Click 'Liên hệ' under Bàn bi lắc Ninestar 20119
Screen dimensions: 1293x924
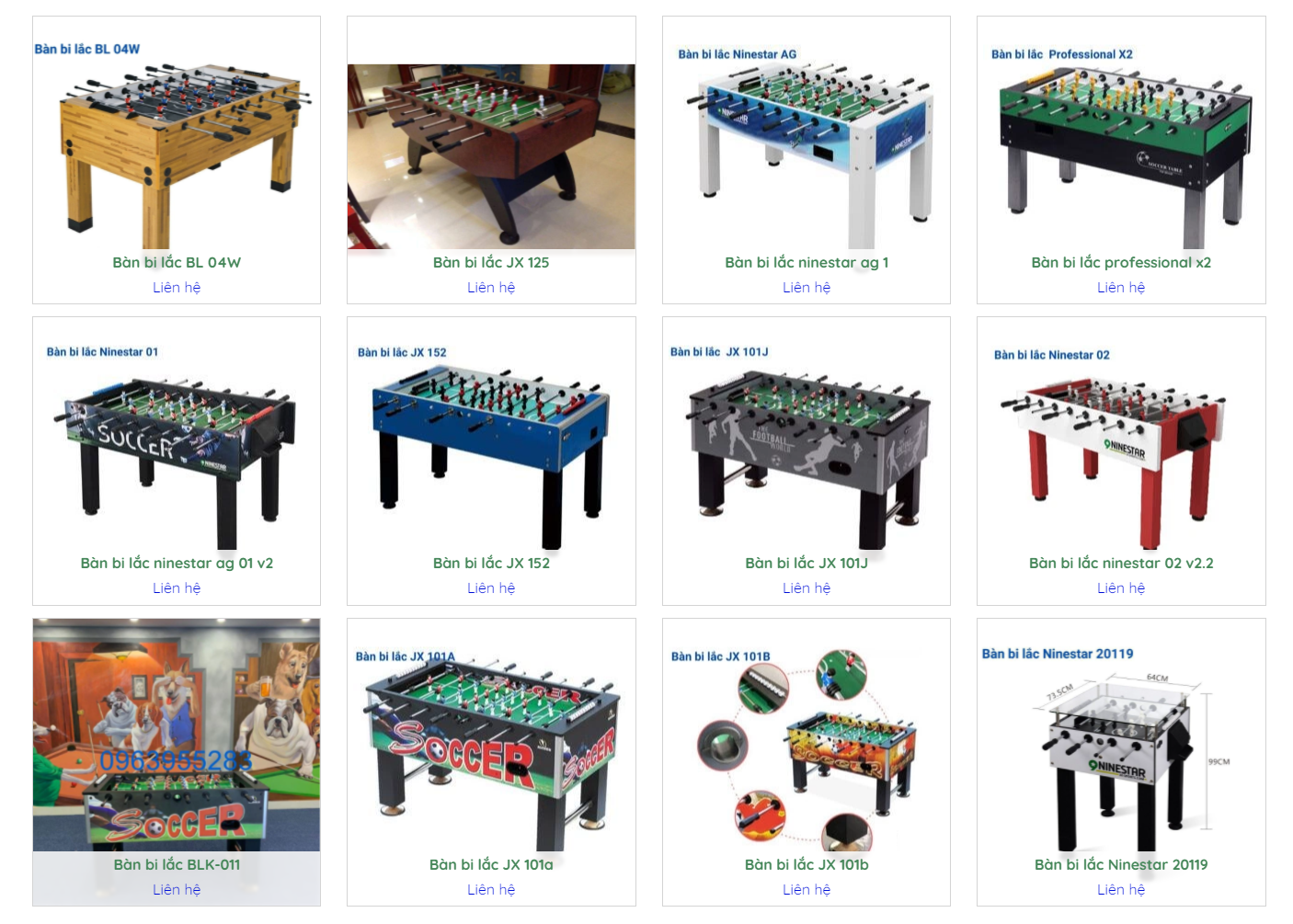1121,889
